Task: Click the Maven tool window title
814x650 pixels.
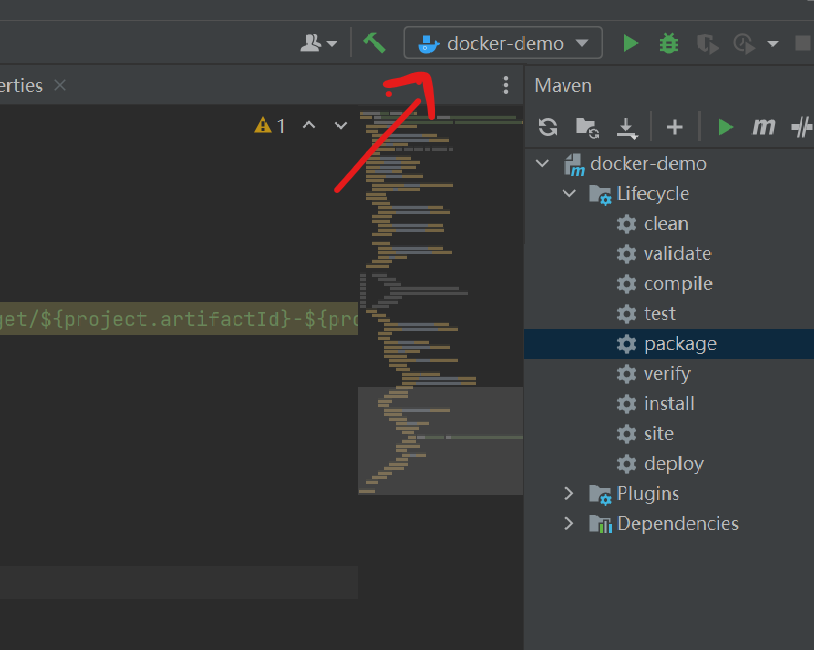Action: (563, 85)
